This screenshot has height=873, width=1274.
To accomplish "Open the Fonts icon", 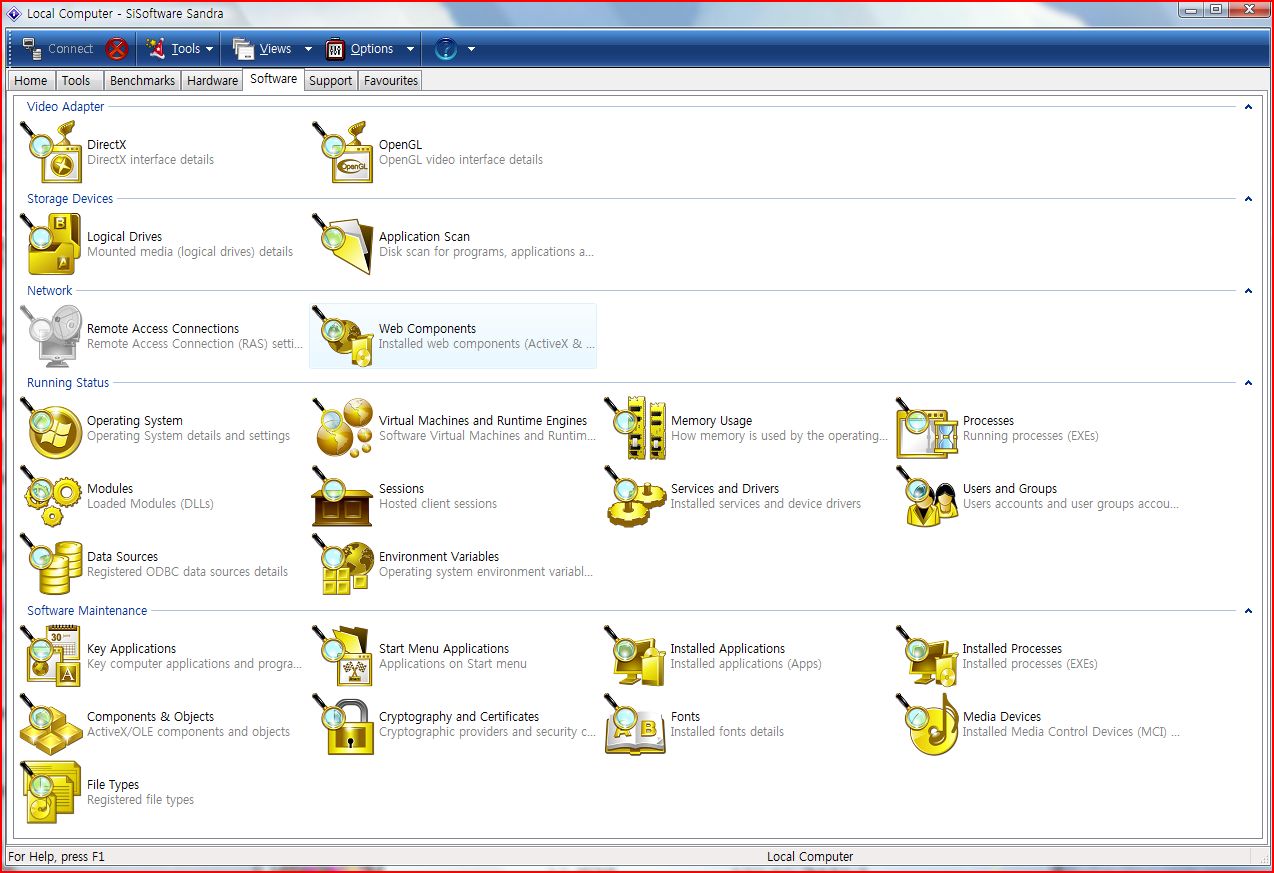I will tap(635, 724).
